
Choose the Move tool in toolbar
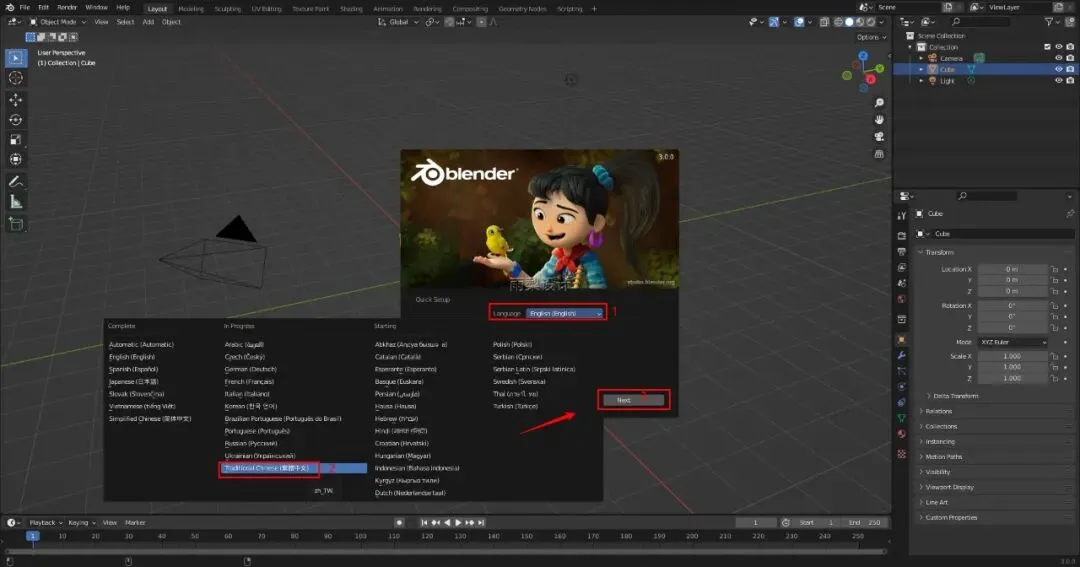(x=16, y=100)
